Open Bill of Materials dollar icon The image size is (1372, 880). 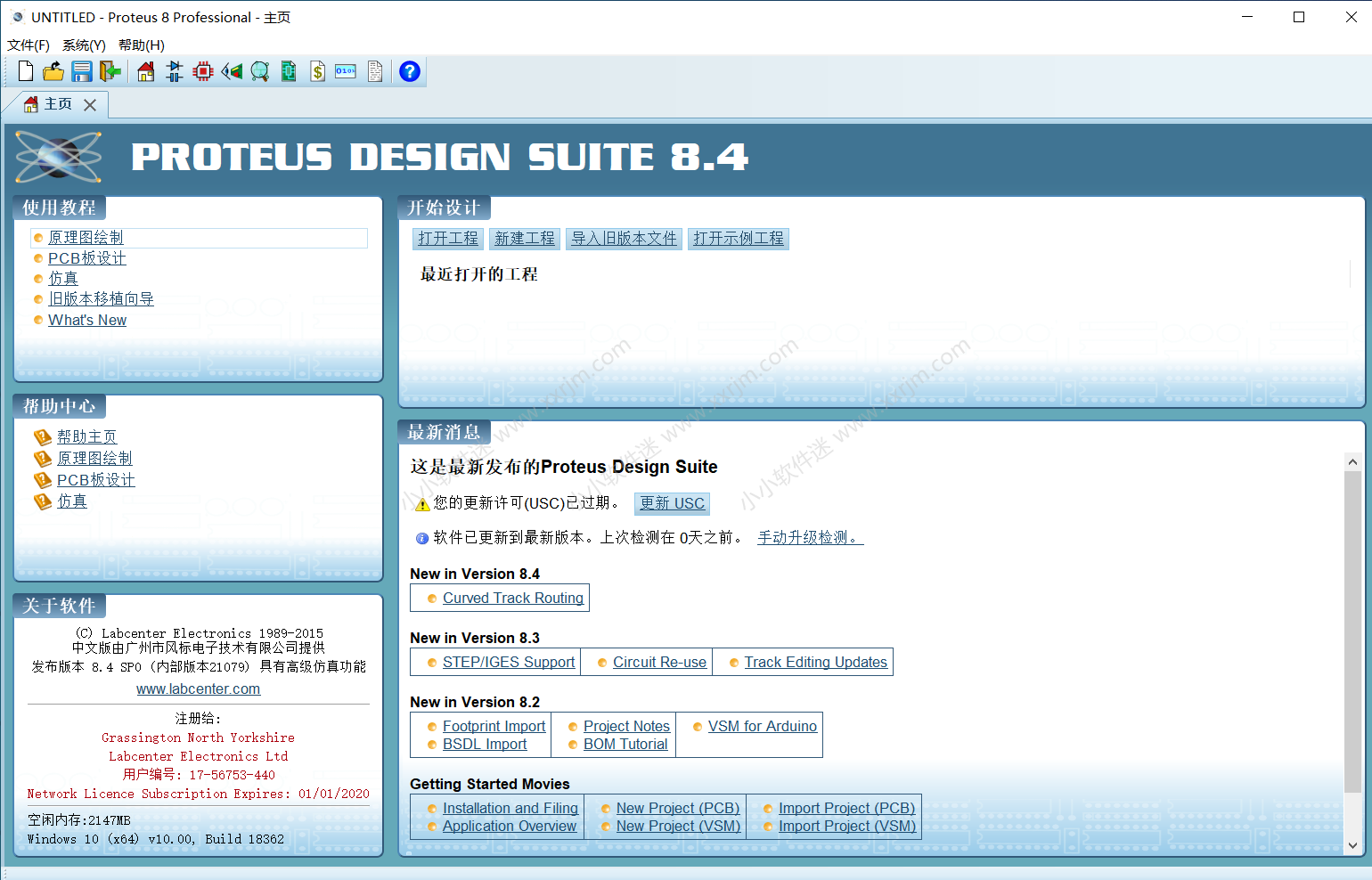pyautogui.click(x=317, y=71)
